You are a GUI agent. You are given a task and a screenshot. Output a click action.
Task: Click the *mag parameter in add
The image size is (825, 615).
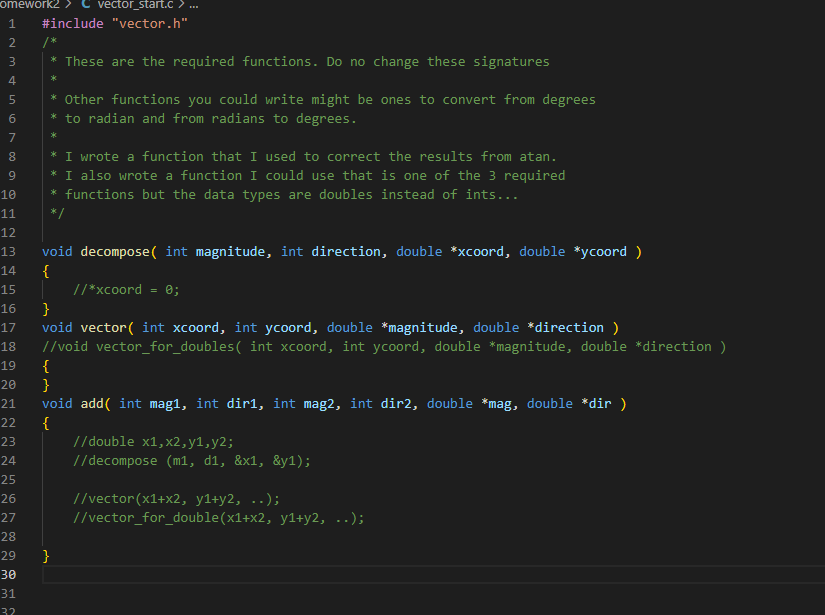(x=496, y=404)
